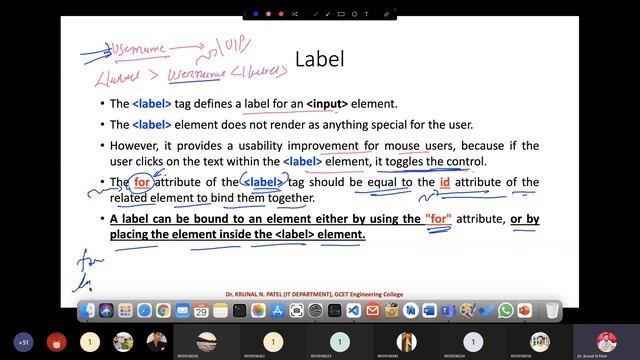This screenshot has height=360, width=640.
Task: Open the Trash in the dock
Action: pos(552,311)
